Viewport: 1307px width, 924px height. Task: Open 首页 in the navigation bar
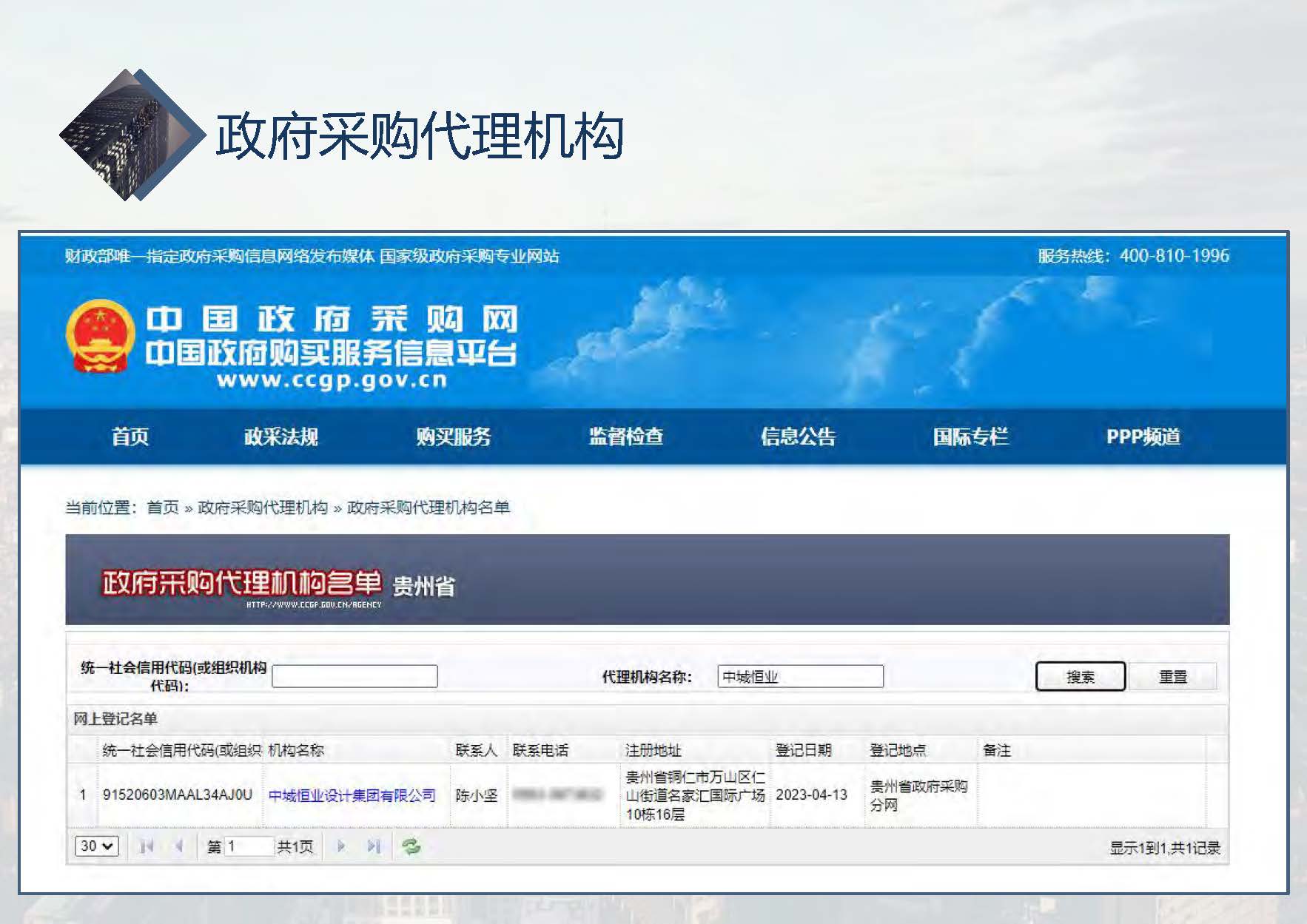coord(130,436)
